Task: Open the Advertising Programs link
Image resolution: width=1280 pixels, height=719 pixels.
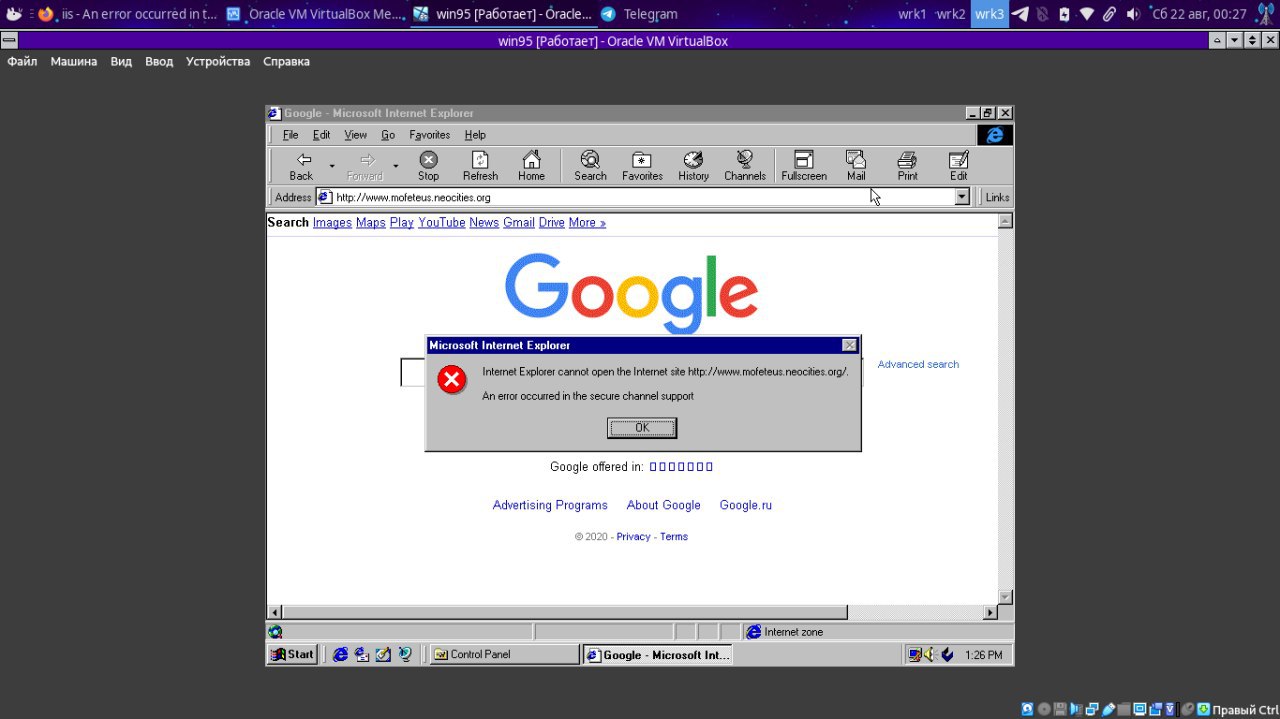Action: (550, 505)
